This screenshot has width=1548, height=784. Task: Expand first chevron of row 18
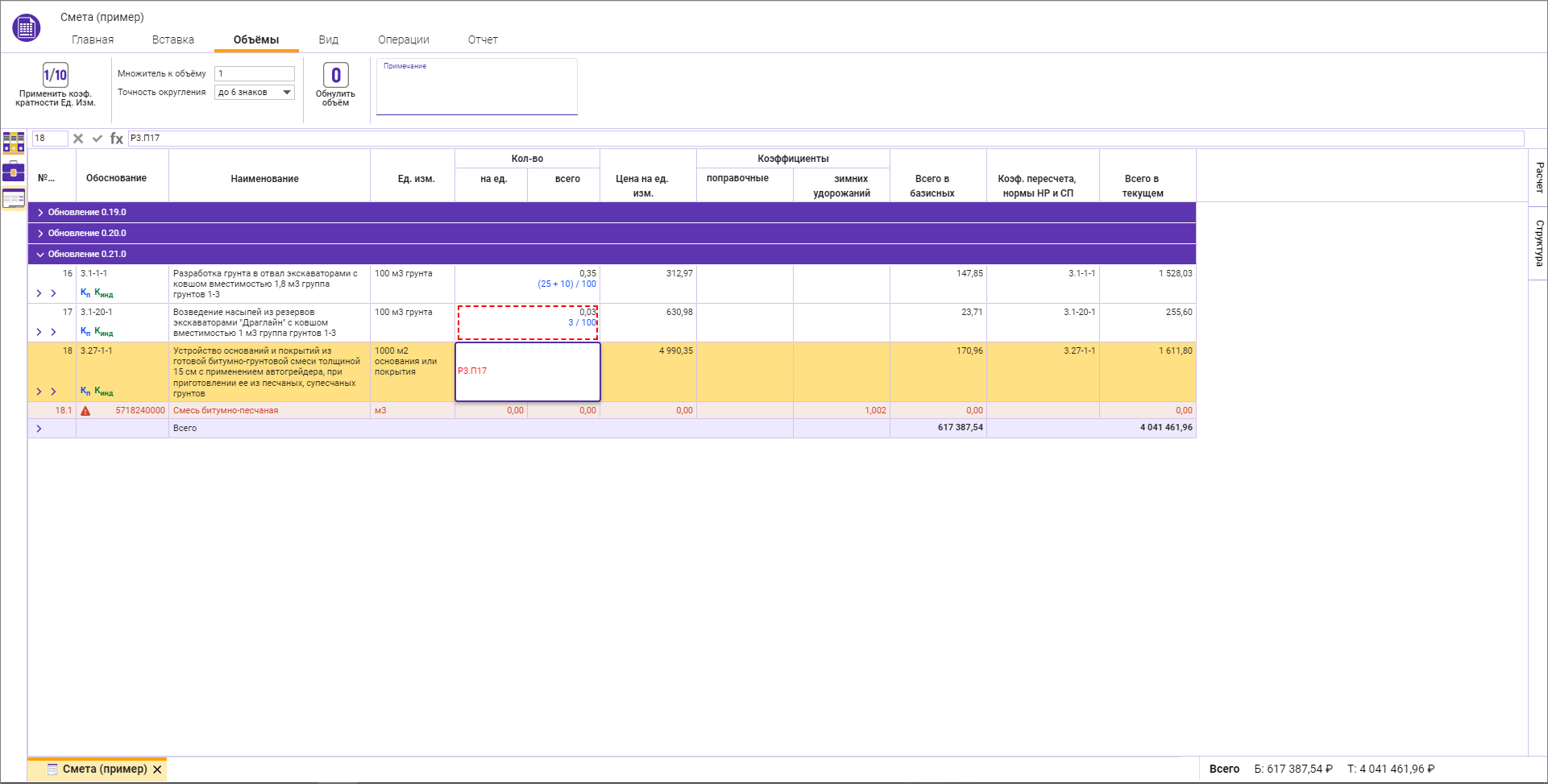click(39, 392)
